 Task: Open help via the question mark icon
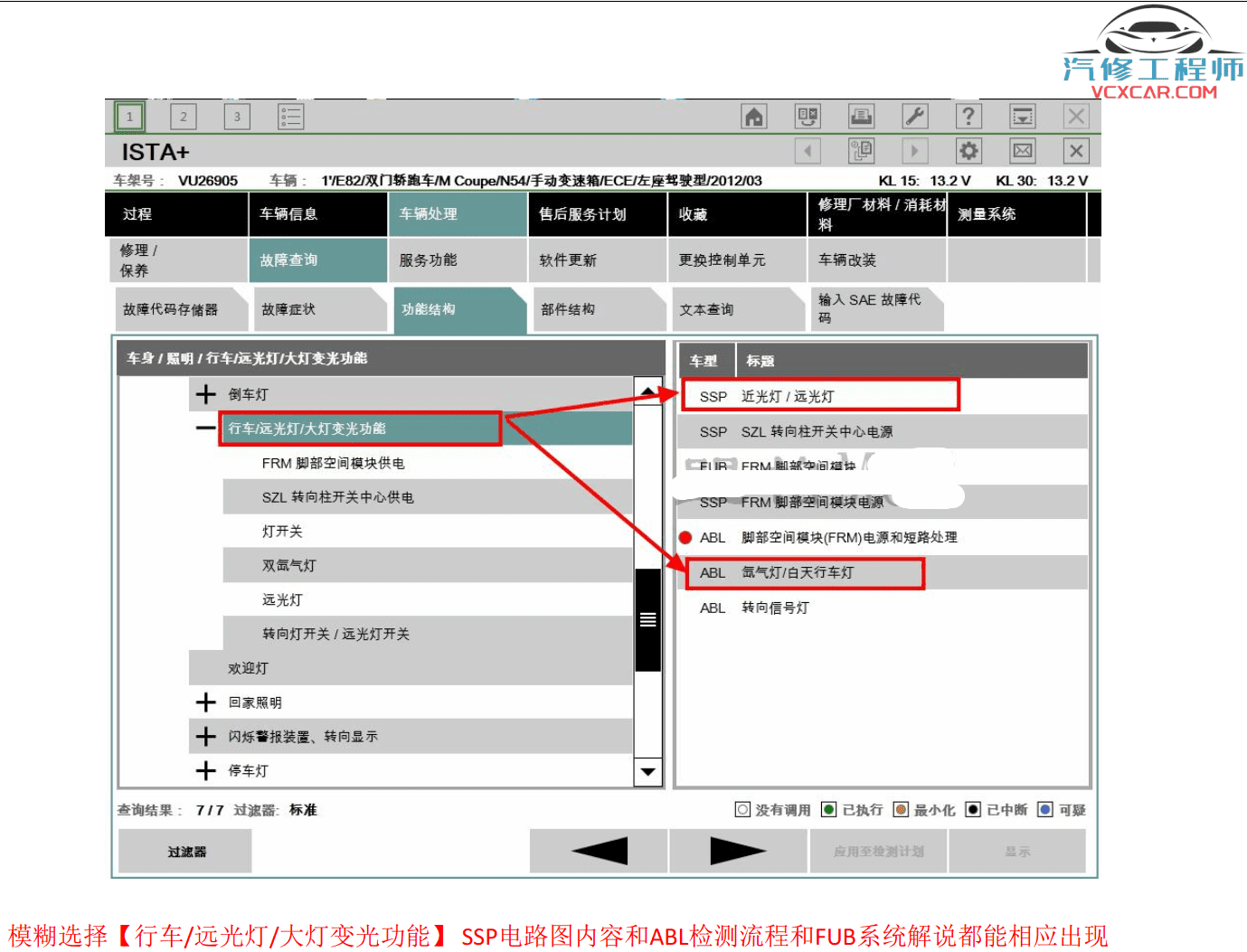tap(968, 116)
